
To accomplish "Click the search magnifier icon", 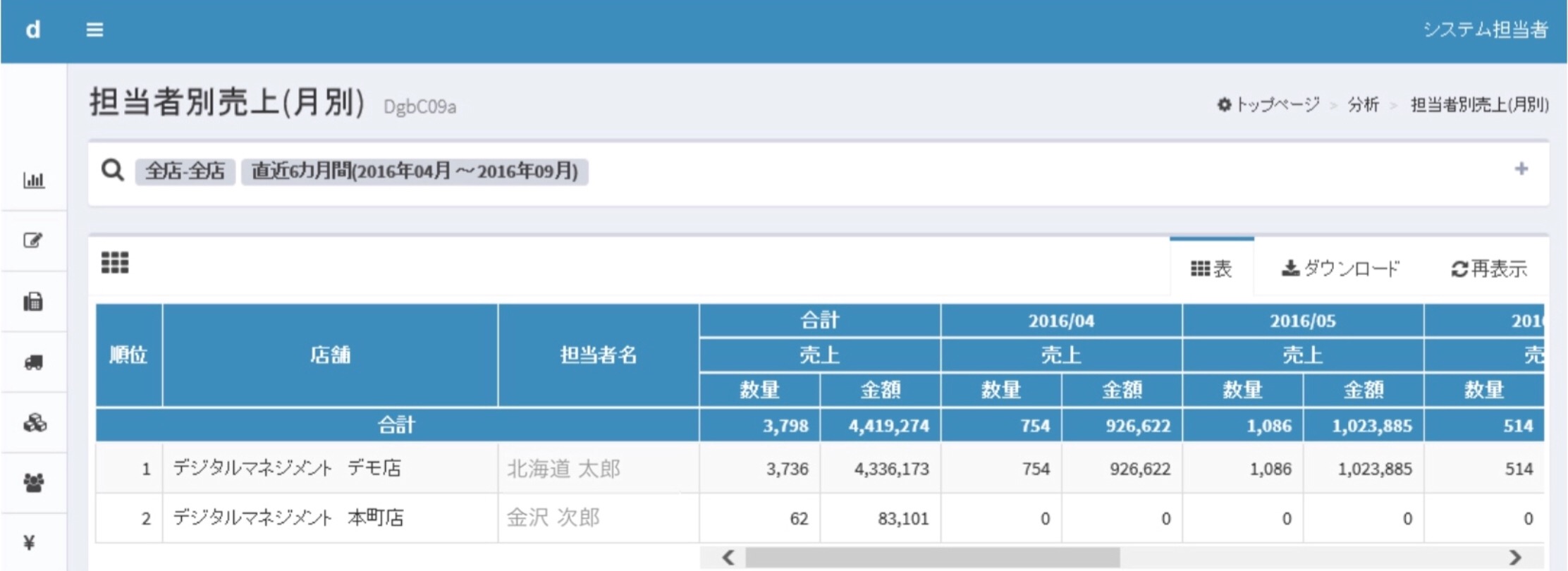I will point(113,170).
